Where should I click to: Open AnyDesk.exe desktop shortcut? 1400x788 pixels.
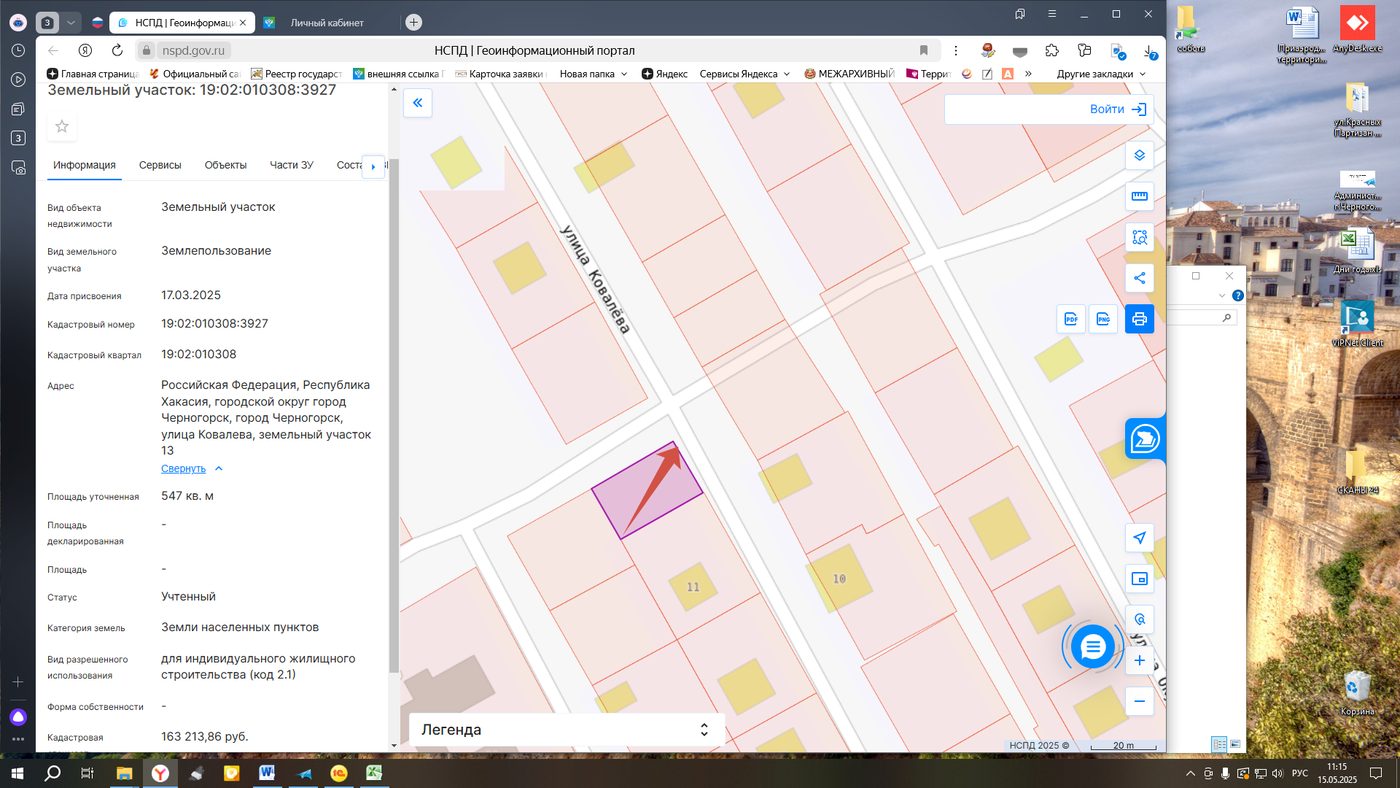coord(1356,29)
